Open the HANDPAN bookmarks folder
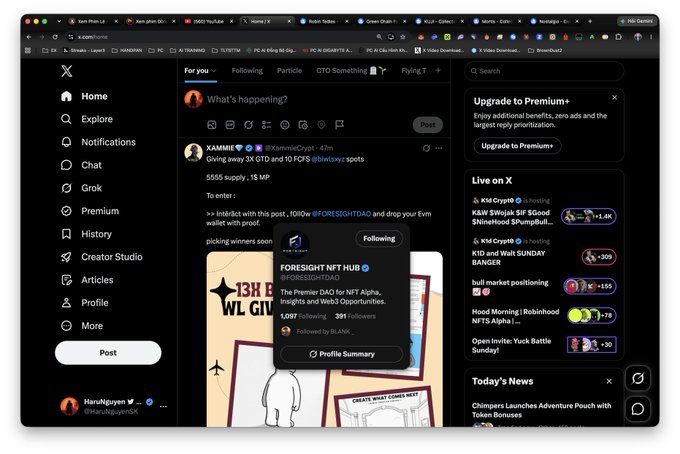This screenshot has height=454, width=680. pos(127,50)
